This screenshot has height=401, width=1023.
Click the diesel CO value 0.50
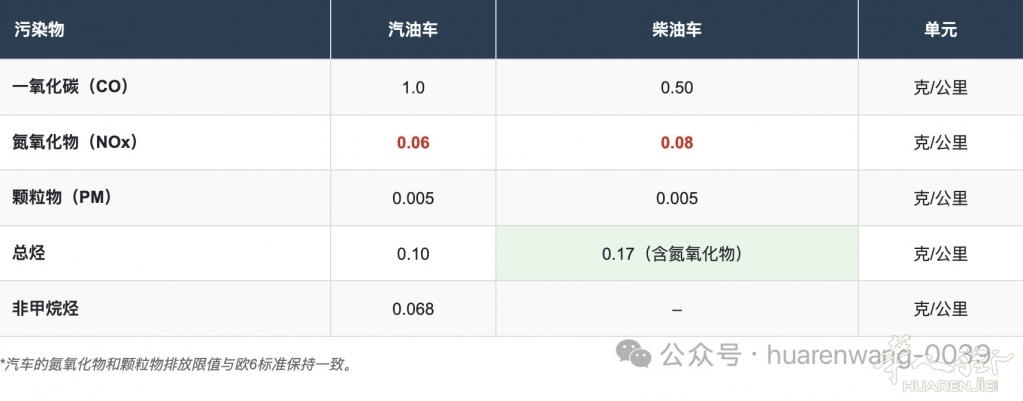pyautogui.click(x=676, y=87)
